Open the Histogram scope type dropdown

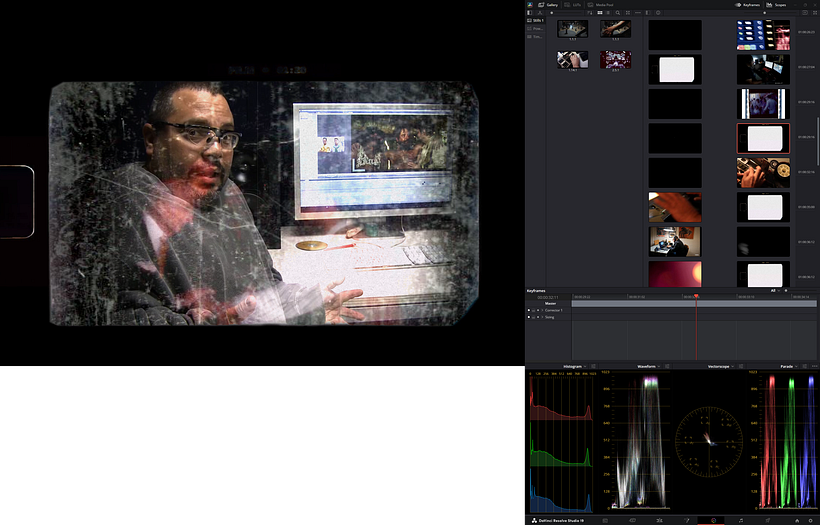point(587,367)
